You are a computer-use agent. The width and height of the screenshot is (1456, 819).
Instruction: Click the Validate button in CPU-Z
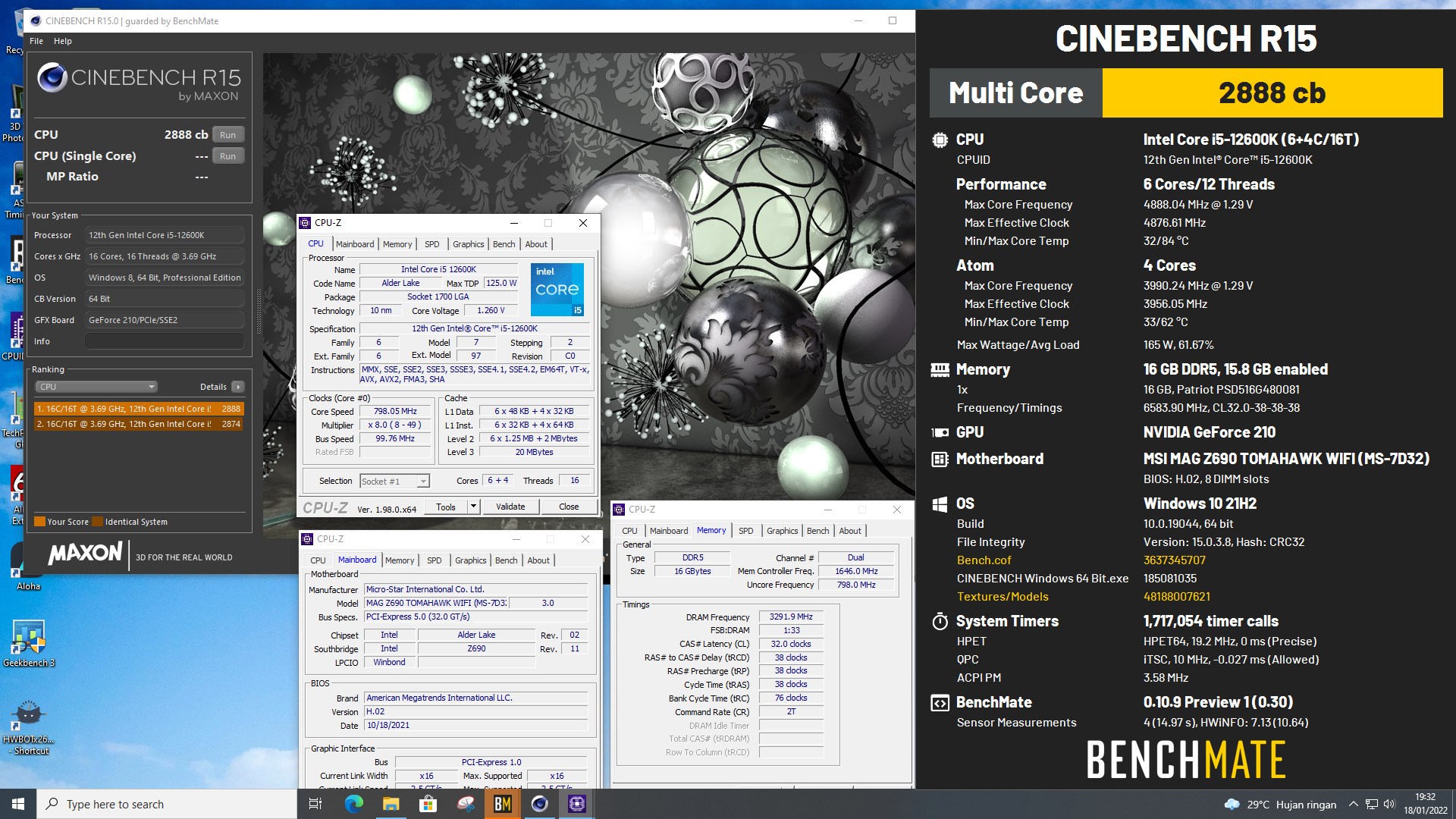[510, 507]
